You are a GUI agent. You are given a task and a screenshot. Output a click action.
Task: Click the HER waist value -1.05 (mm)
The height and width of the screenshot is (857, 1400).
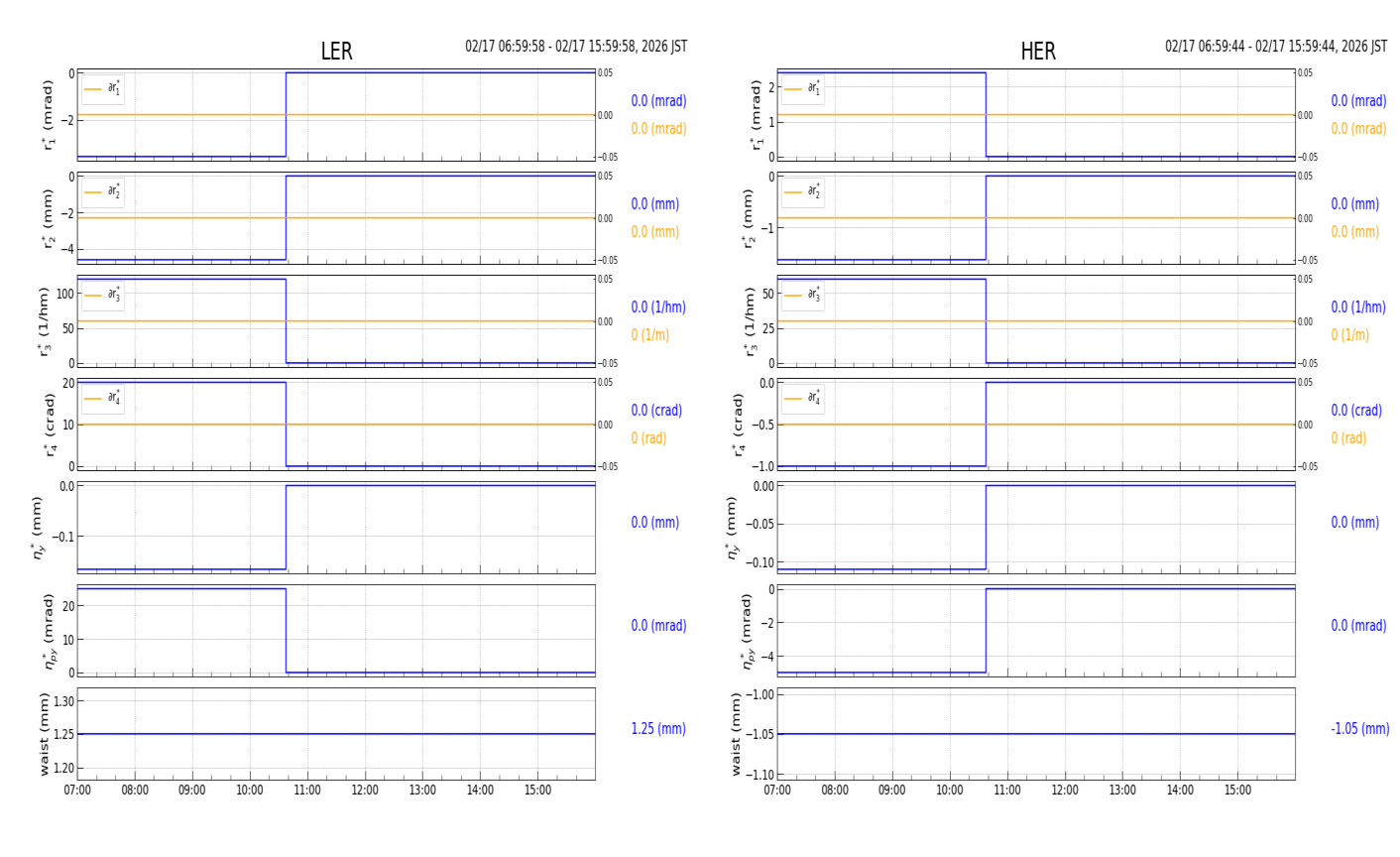(x=1359, y=729)
